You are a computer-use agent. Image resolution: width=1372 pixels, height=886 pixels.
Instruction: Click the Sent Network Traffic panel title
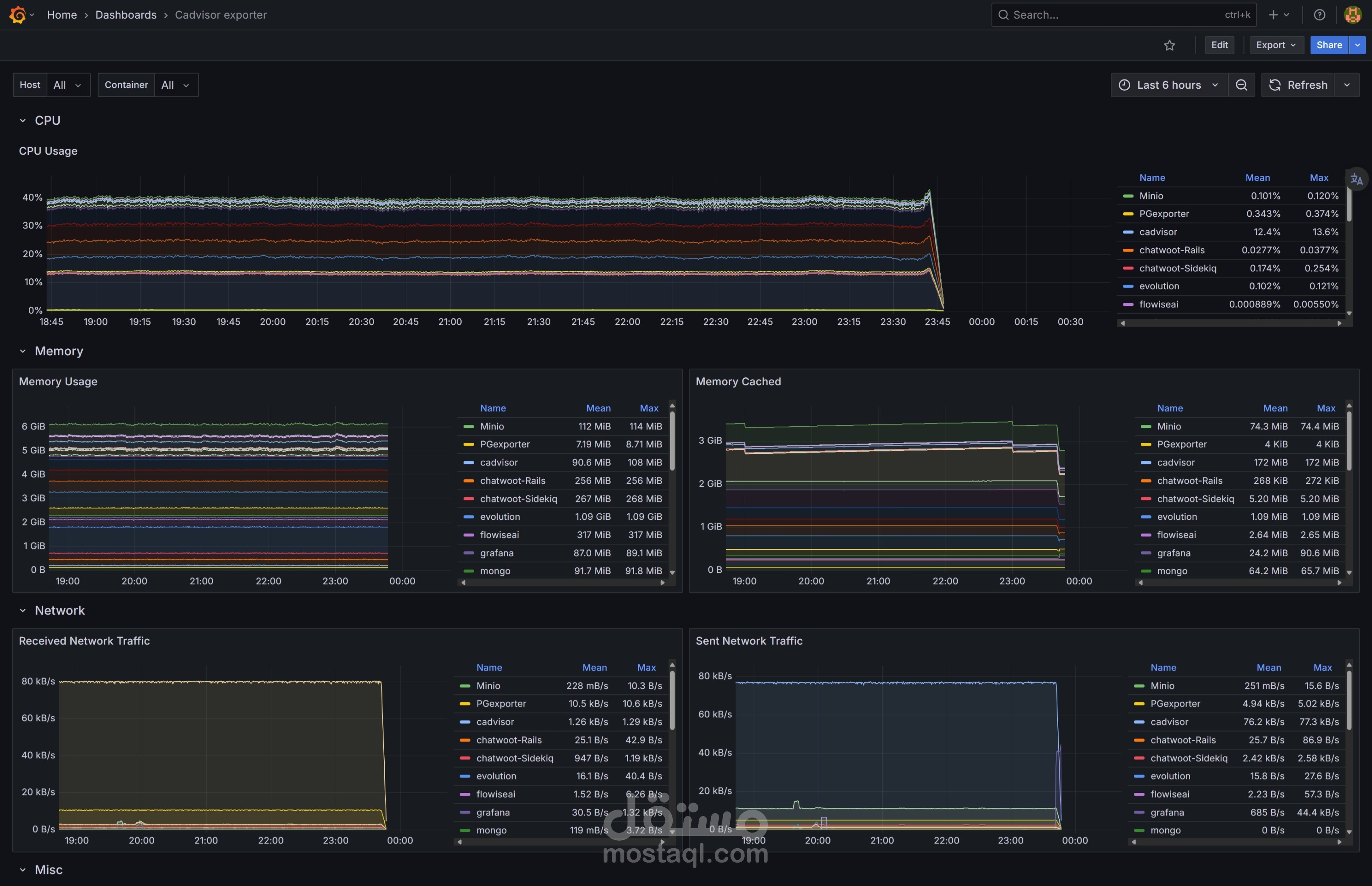pyautogui.click(x=749, y=641)
